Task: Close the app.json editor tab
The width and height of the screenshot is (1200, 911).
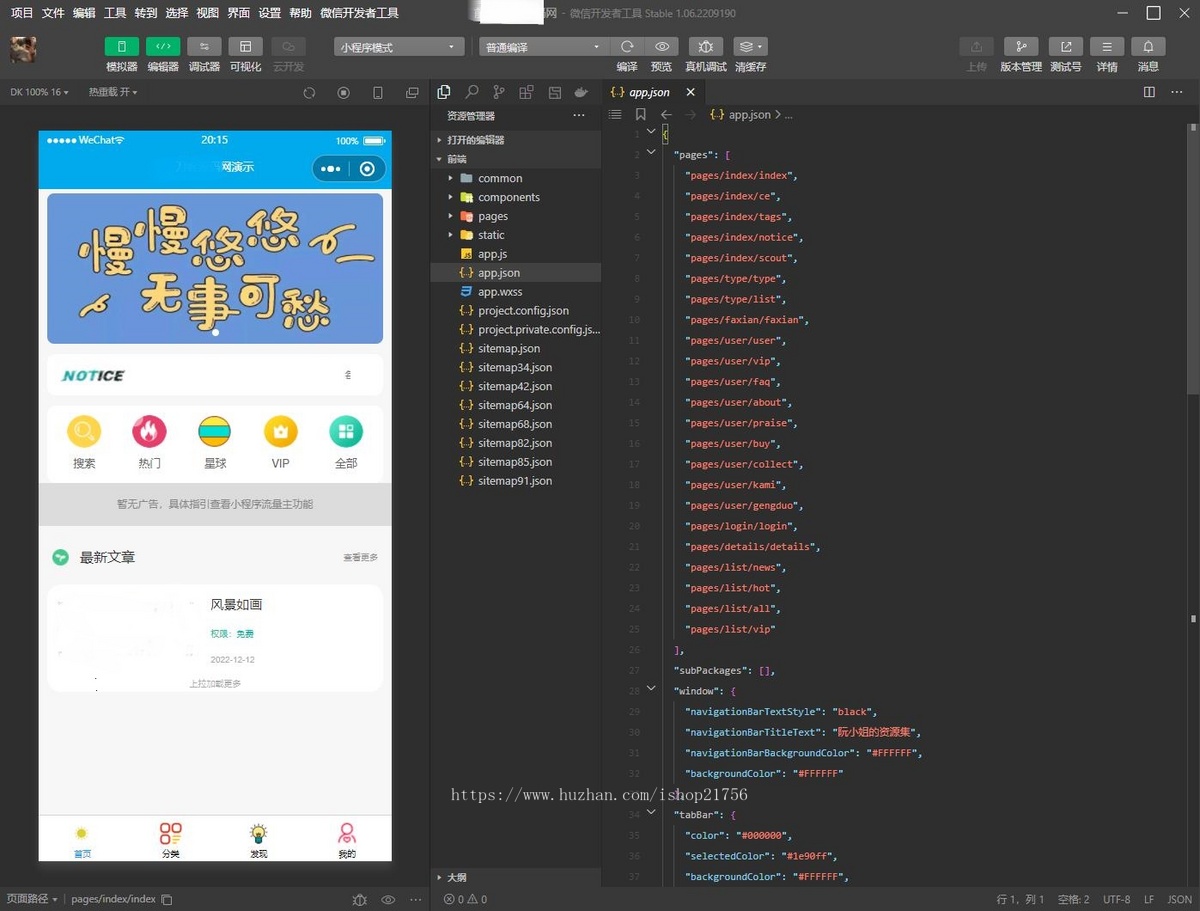Action: (690, 92)
